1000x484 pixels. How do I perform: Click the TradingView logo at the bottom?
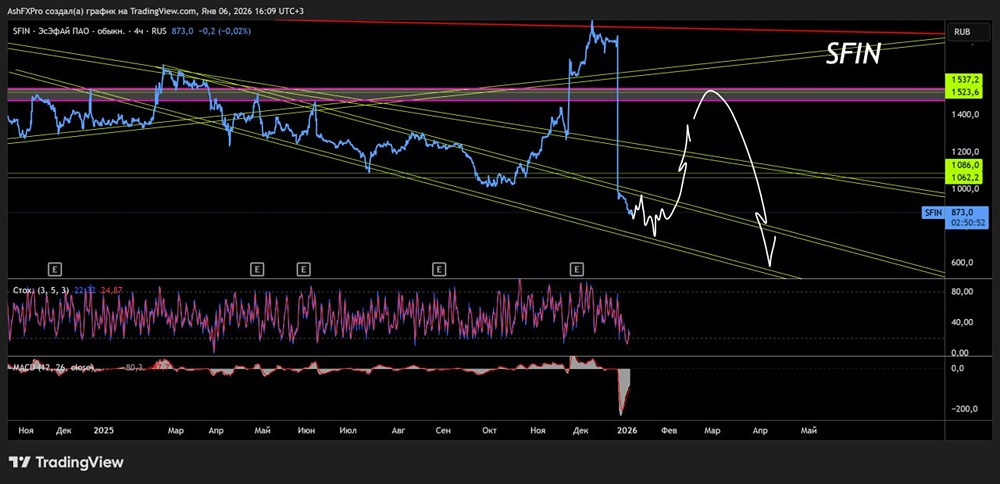[66, 462]
